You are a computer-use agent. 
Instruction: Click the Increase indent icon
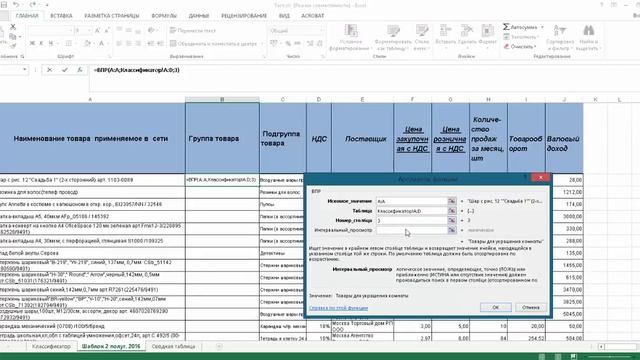[160, 43]
